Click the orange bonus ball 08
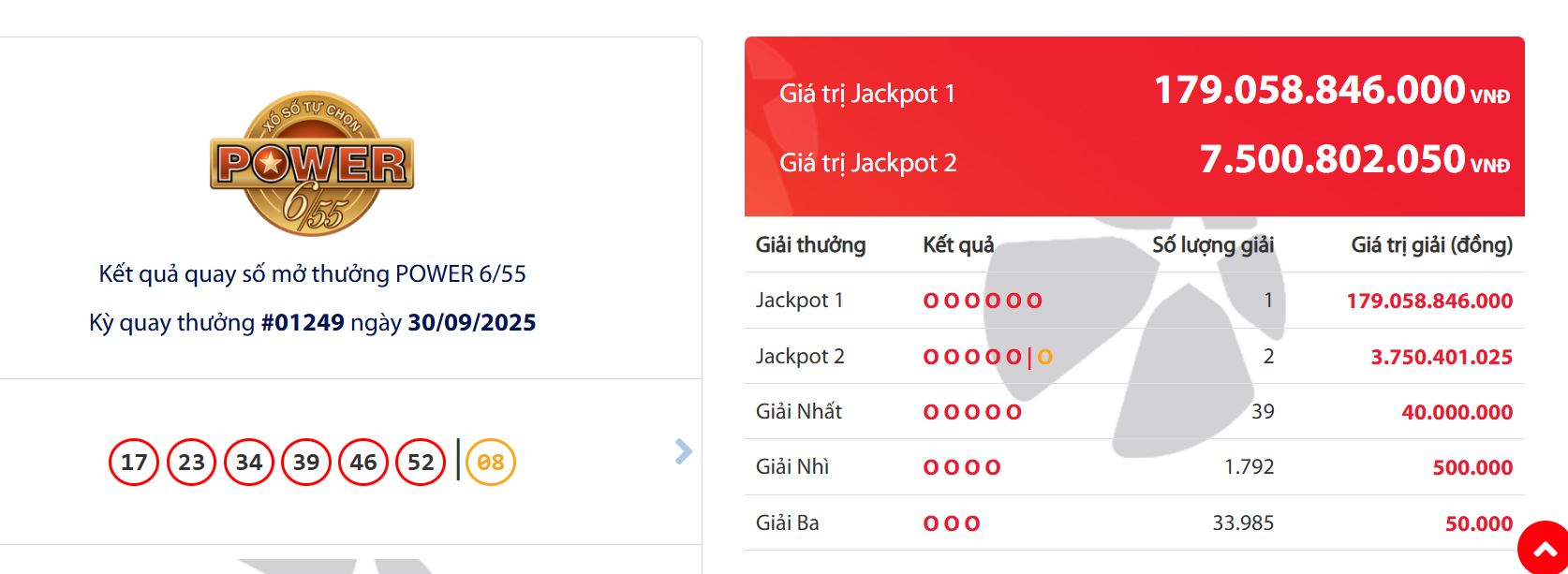This screenshot has width=1568, height=574. 491,463
